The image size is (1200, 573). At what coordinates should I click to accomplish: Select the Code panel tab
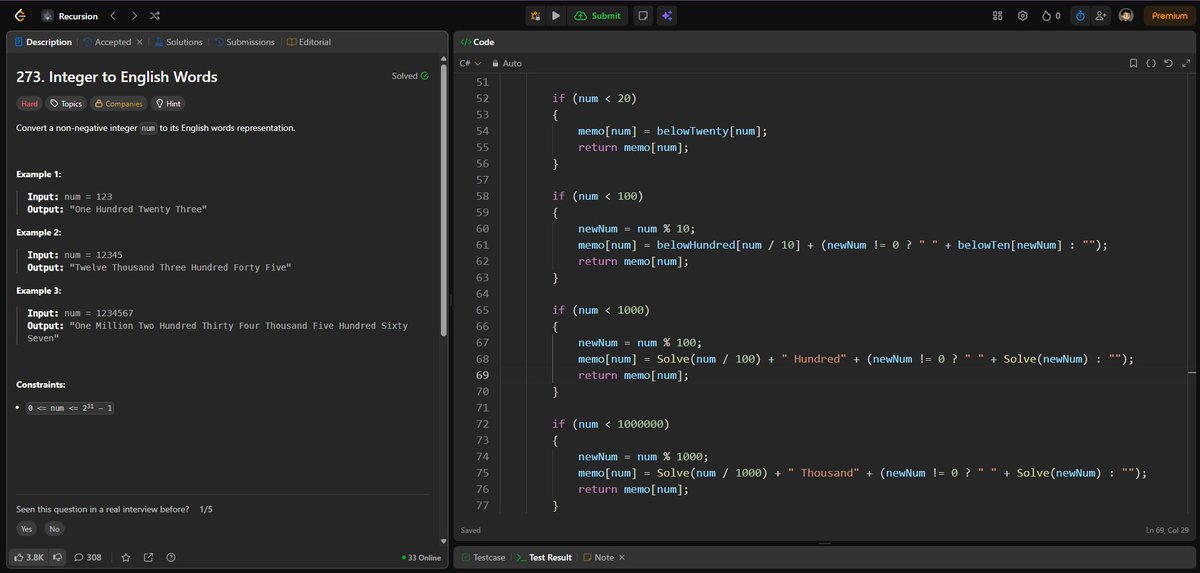point(477,42)
